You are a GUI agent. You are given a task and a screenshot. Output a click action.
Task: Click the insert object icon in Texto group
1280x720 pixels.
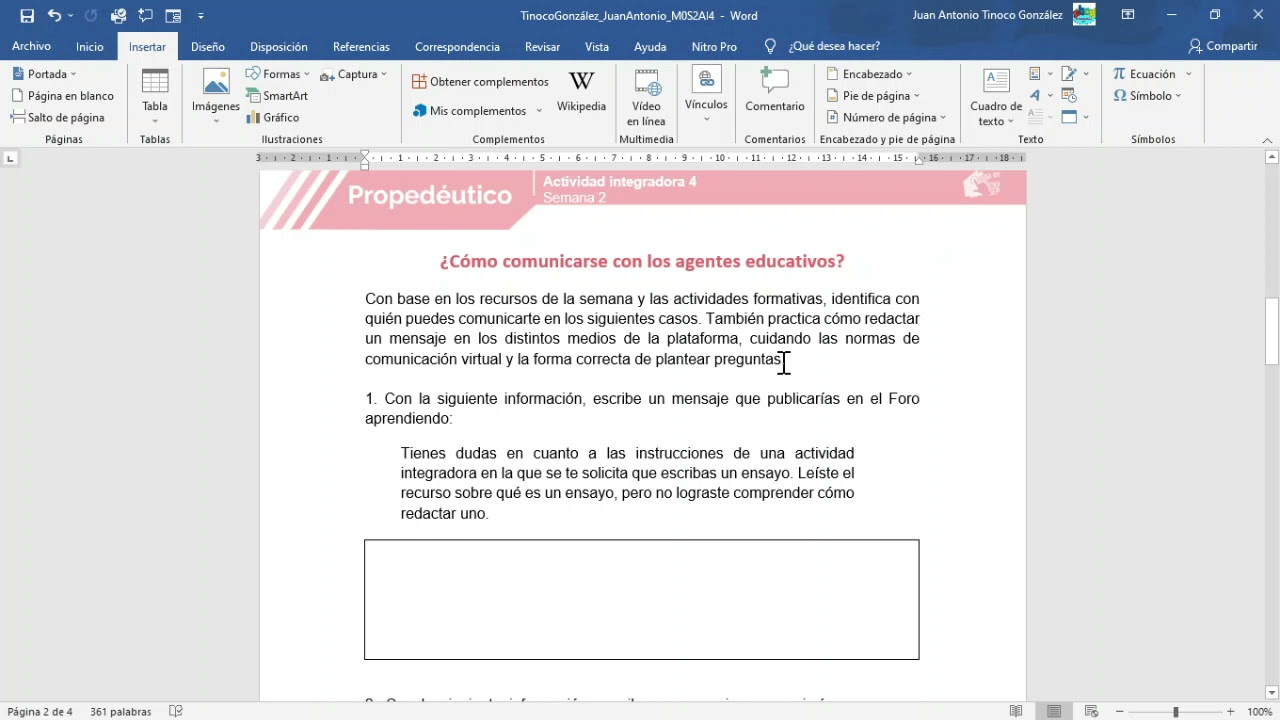1070,117
